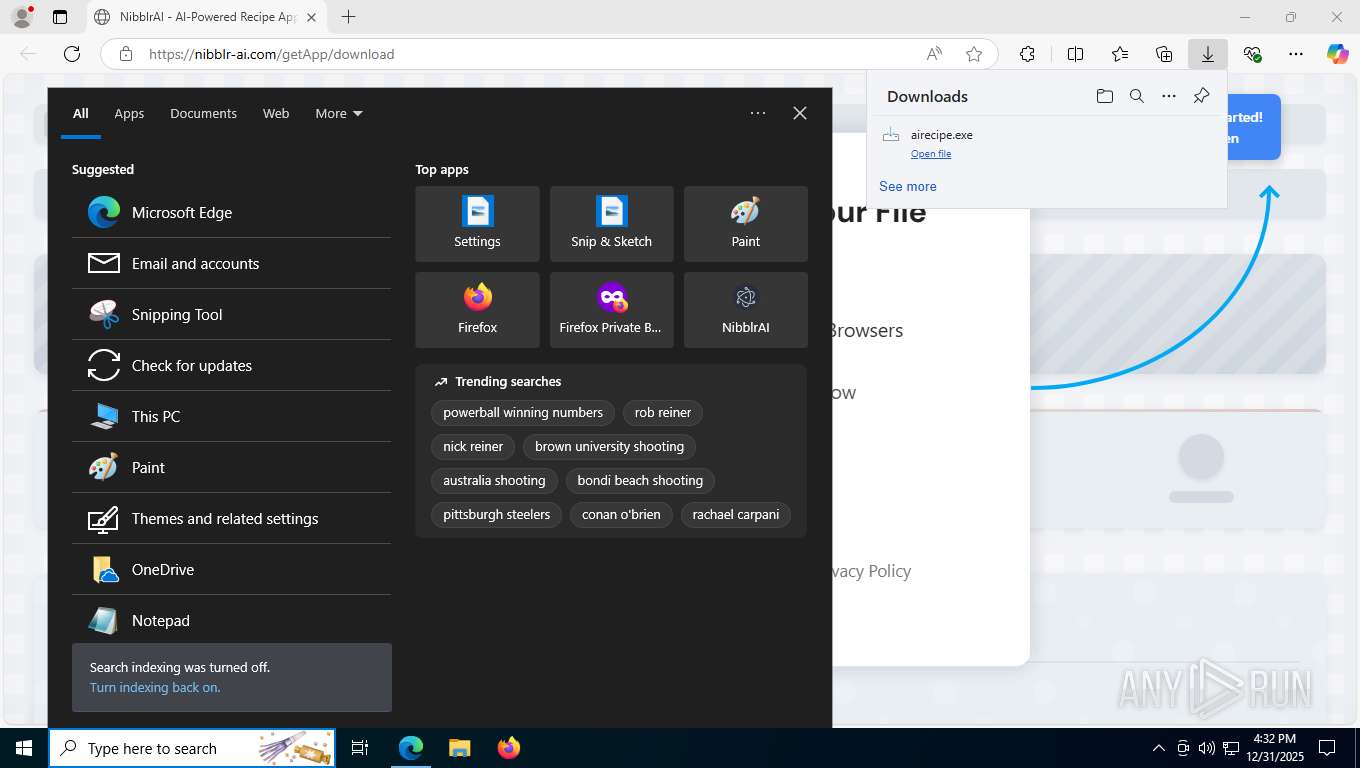Open Microsoft Edge from suggested list
Image resolution: width=1360 pixels, height=768 pixels.
(231, 212)
